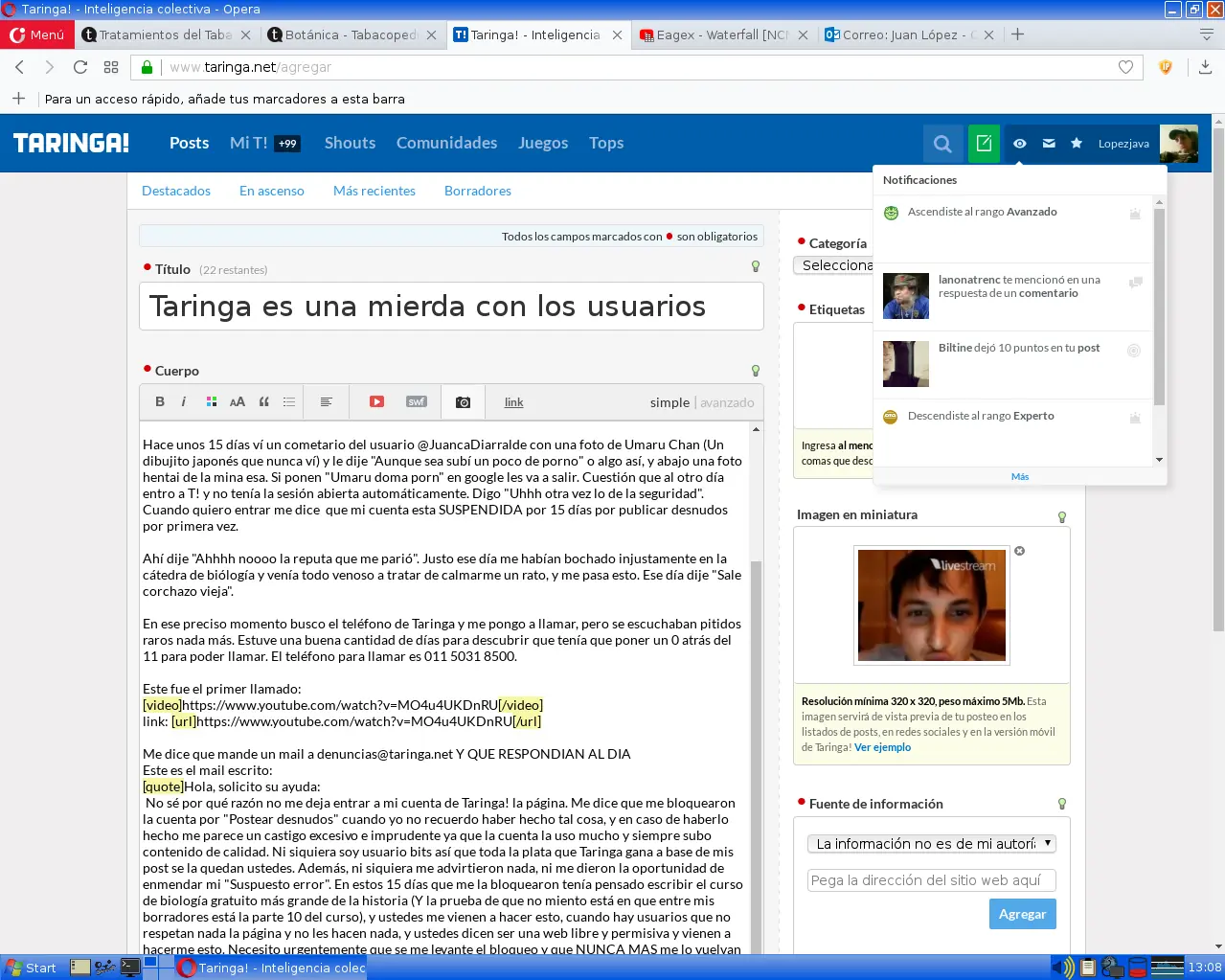Click the post body scrollbar
The image size is (1225, 980).
(756, 757)
